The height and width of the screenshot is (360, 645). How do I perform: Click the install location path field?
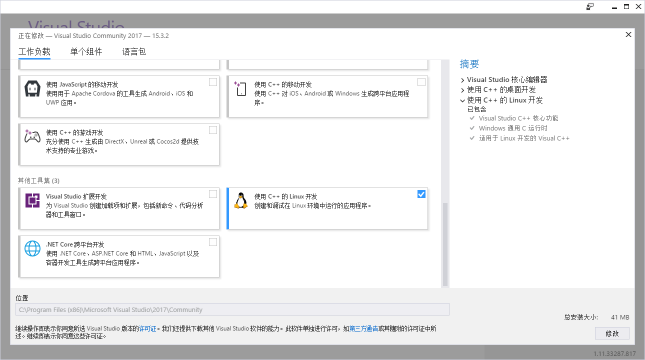[232, 310]
